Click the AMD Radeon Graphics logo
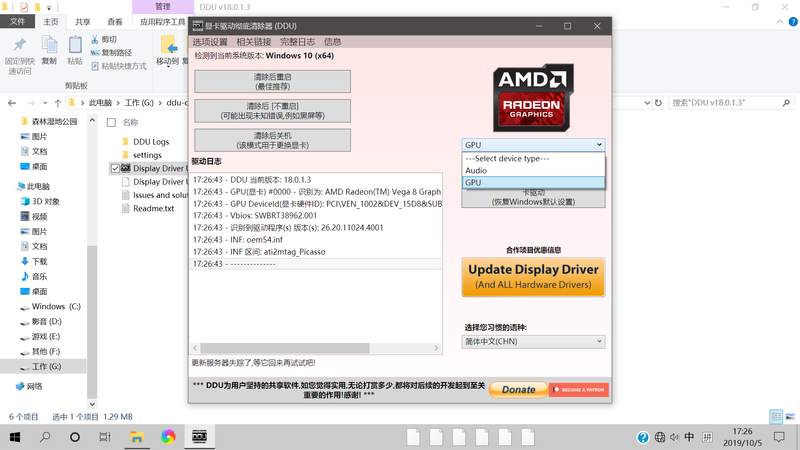Screen dimensions: 800x450 coord(532,97)
